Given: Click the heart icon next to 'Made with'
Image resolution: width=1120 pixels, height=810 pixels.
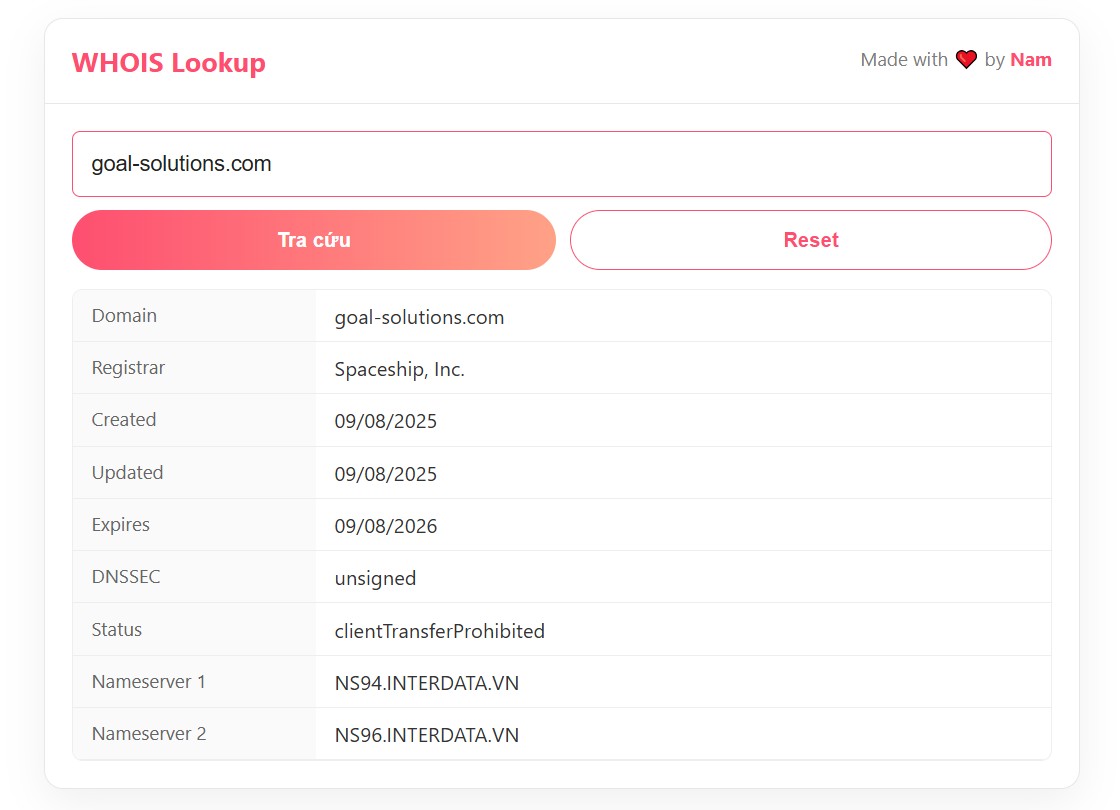Looking at the screenshot, I should [x=965, y=59].
